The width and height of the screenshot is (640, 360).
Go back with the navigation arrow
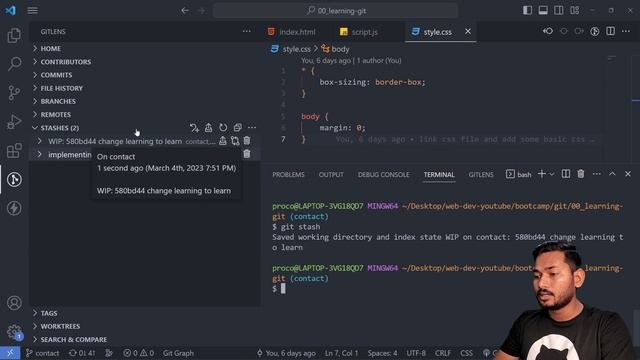point(185,11)
